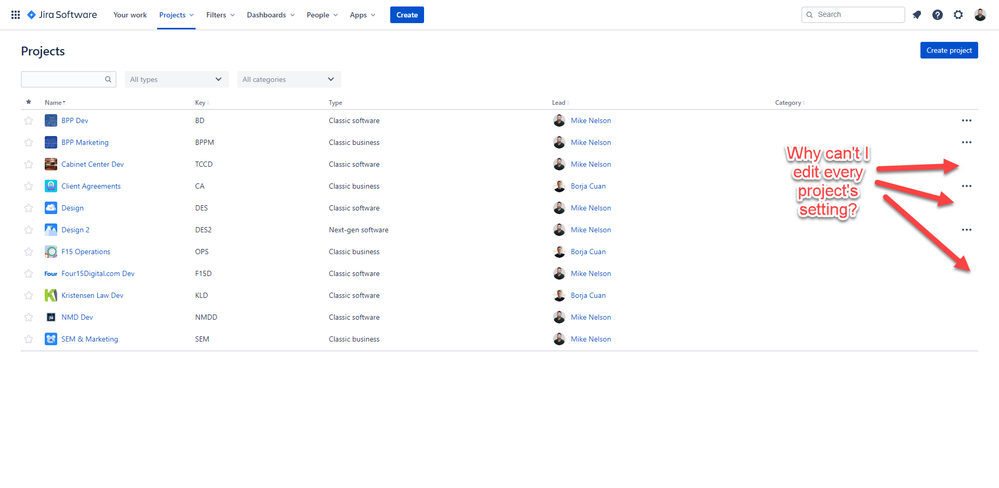Open the SEM & Marketing project link

tap(90, 340)
